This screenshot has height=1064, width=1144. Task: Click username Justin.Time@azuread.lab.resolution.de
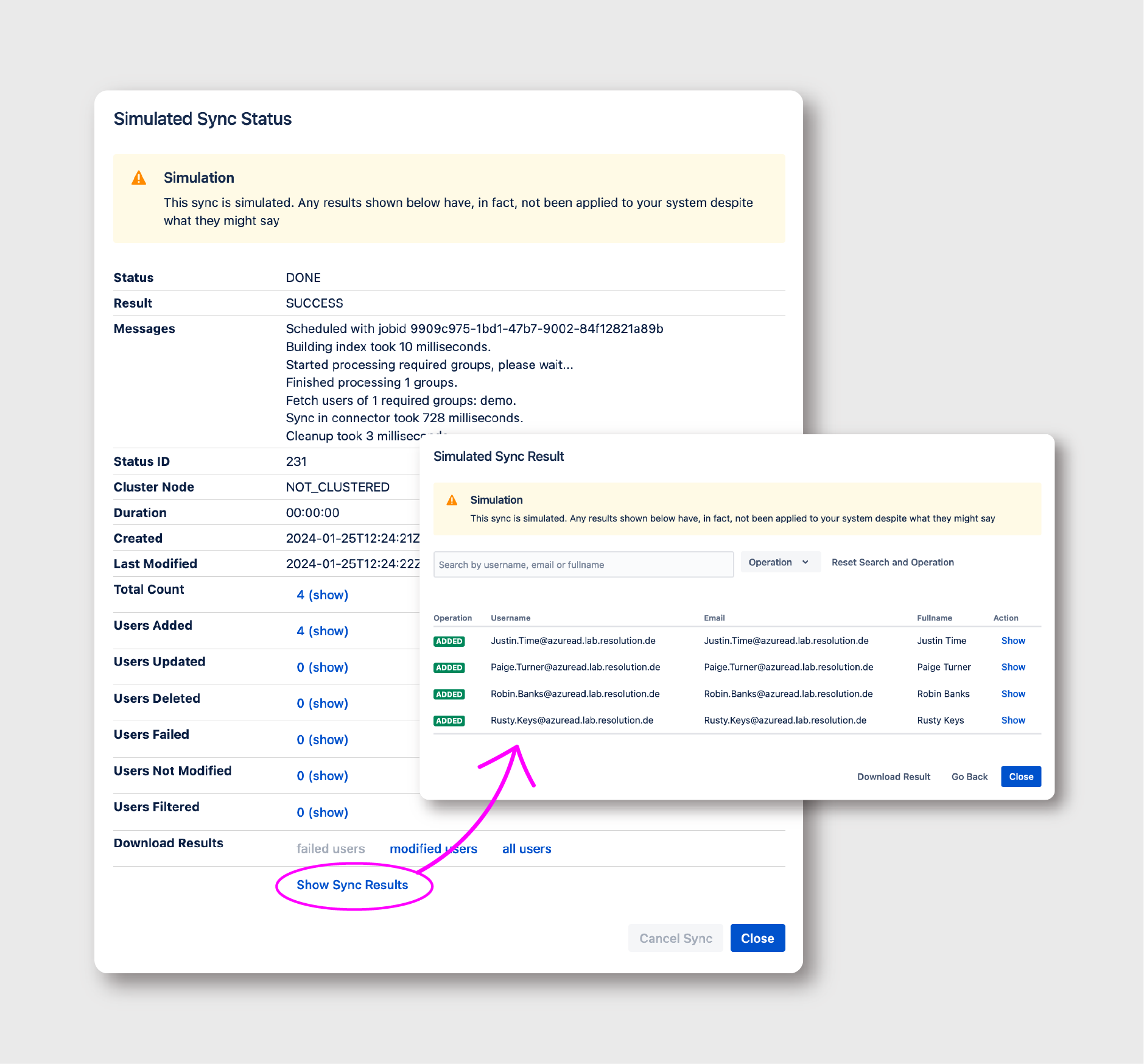[x=573, y=641]
